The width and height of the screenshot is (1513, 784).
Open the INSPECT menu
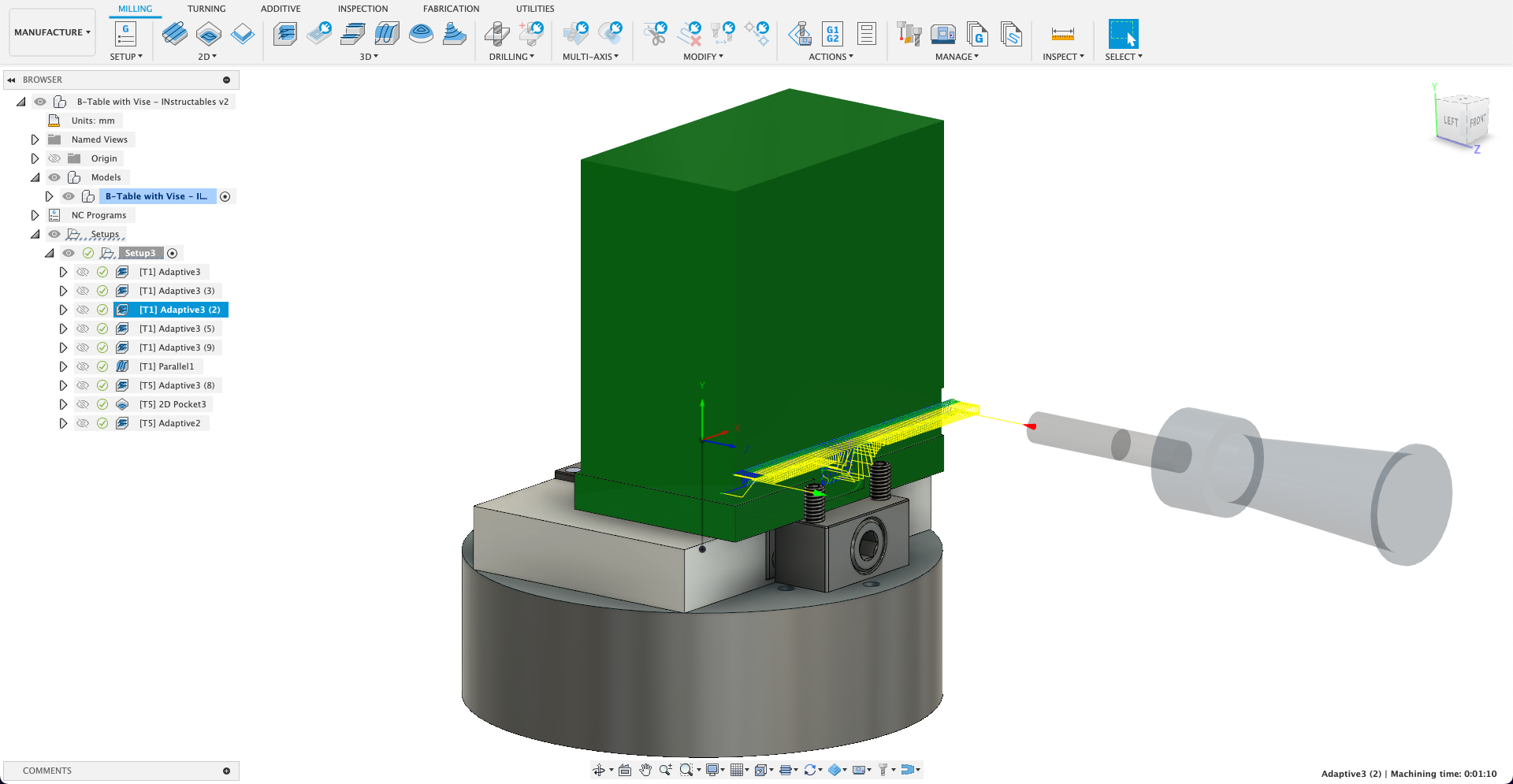1063,57
